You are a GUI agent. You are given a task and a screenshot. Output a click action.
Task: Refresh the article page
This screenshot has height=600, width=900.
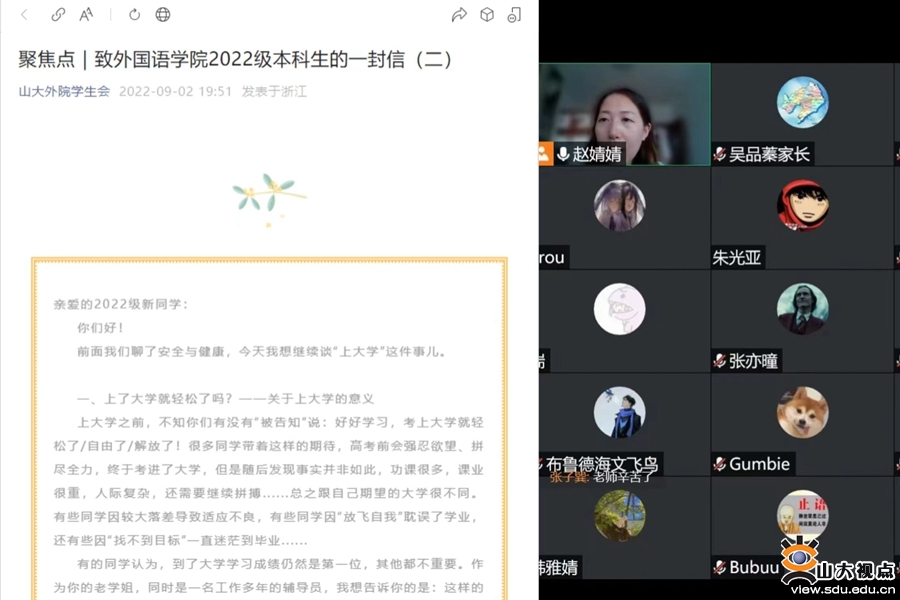[x=134, y=15]
